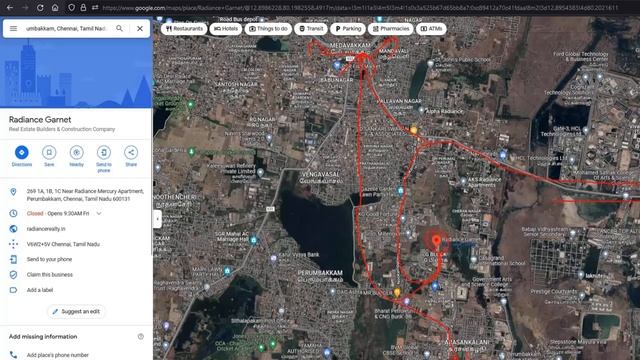Click the VENGAVASAL map label

coord(320,174)
